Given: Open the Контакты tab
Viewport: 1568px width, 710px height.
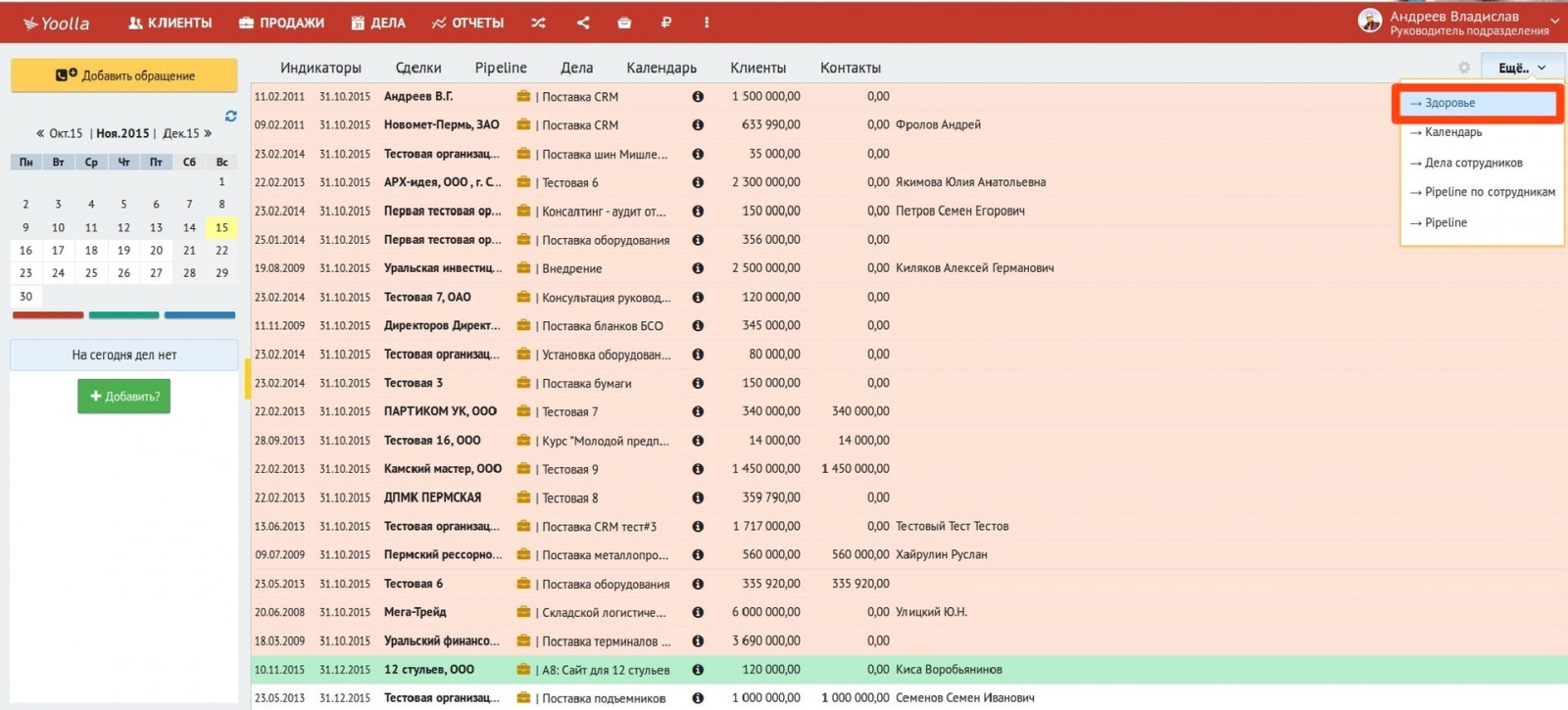Looking at the screenshot, I should [851, 68].
